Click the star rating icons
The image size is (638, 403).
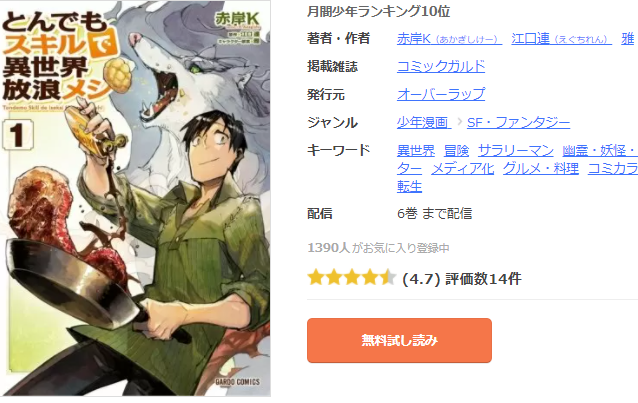point(352,278)
